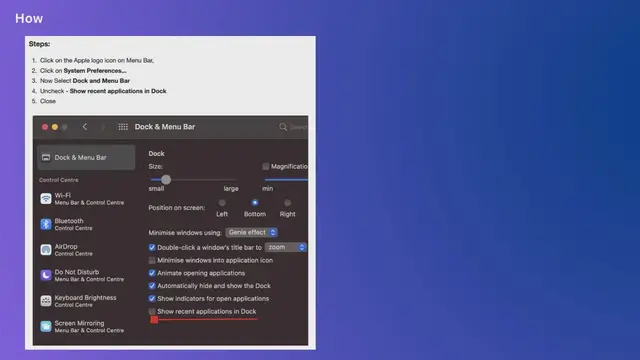Image resolution: width=640 pixels, height=360 pixels.
Task: Go back with the left chevron
Action: tap(85, 127)
